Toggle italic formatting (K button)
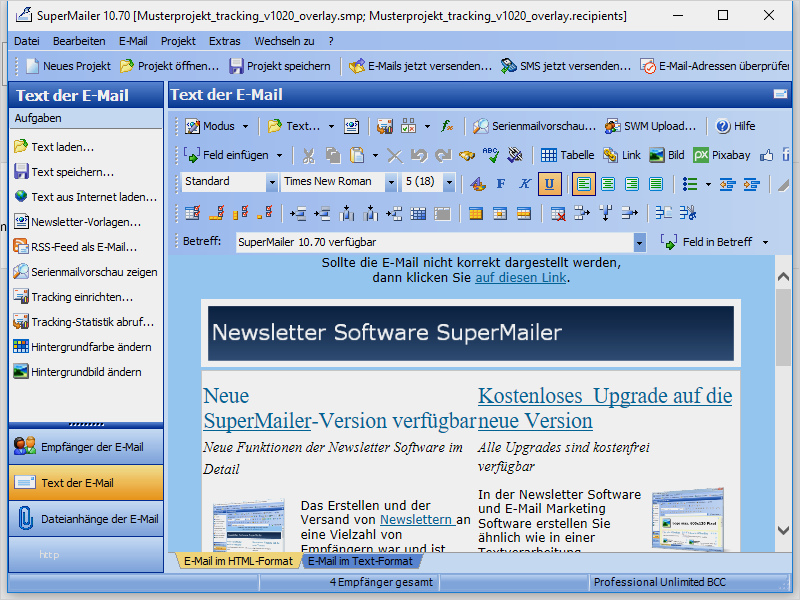800x600 pixels. (x=525, y=183)
